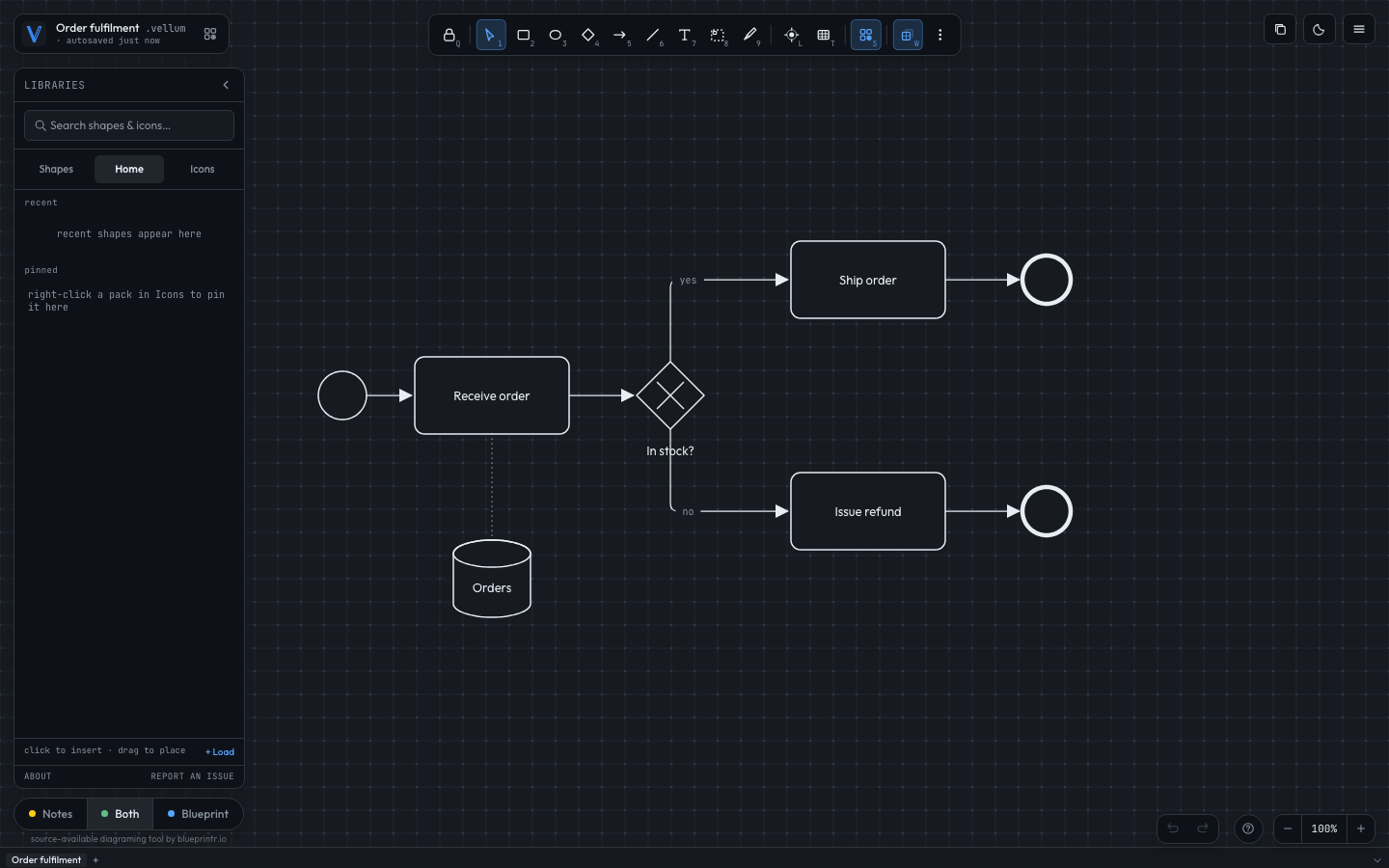The height and width of the screenshot is (868, 1389).
Task: Select the Text tool
Action: pyautogui.click(x=685, y=36)
